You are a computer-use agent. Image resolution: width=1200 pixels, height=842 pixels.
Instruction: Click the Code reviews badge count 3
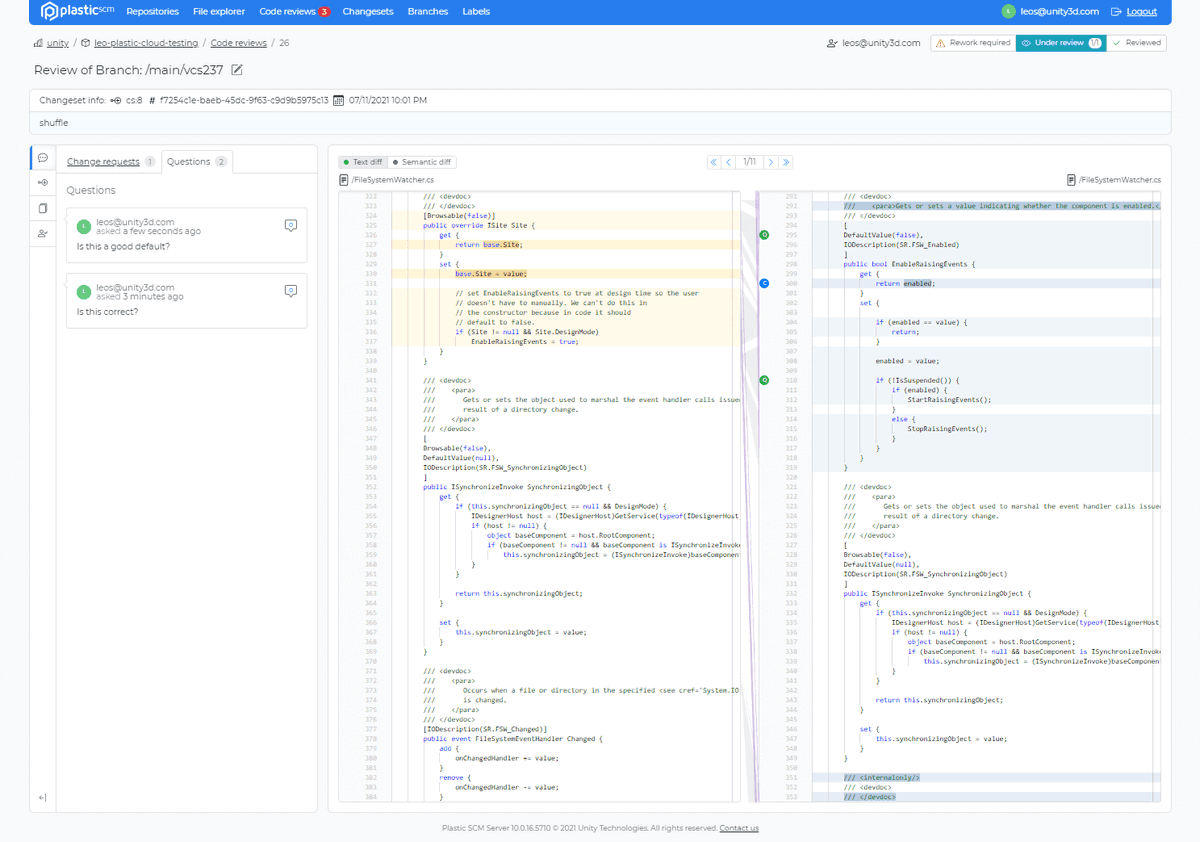[324, 12]
